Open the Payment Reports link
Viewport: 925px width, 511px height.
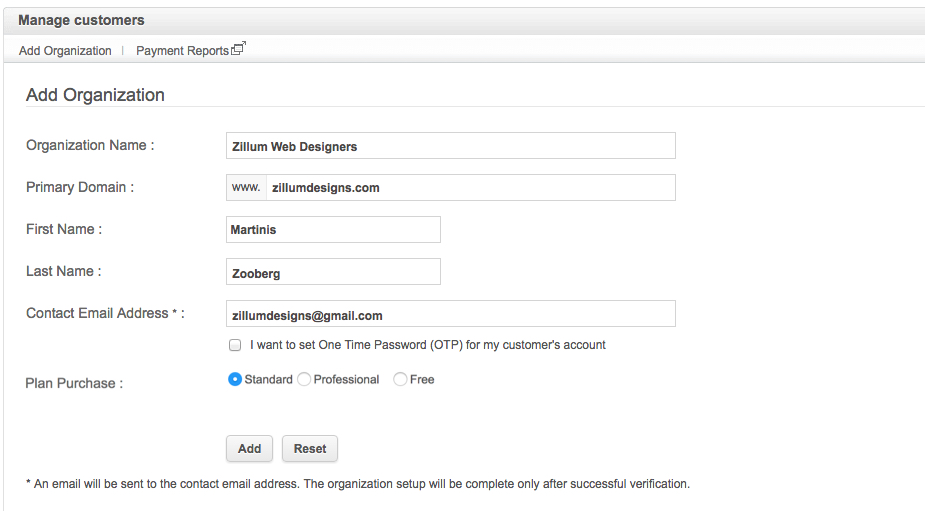[182, 51]
